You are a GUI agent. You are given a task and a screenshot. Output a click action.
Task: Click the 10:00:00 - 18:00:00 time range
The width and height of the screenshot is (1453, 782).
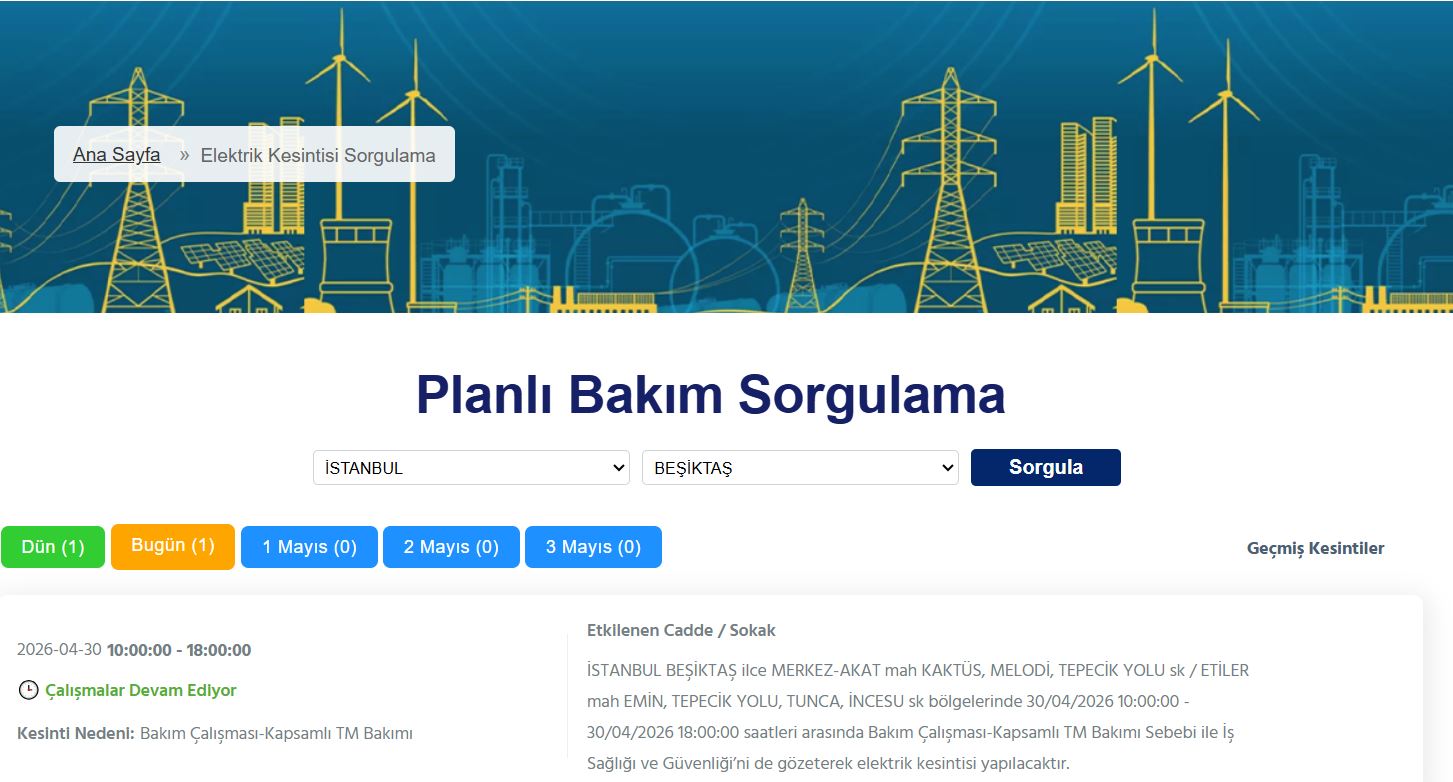tap(179, 650)
